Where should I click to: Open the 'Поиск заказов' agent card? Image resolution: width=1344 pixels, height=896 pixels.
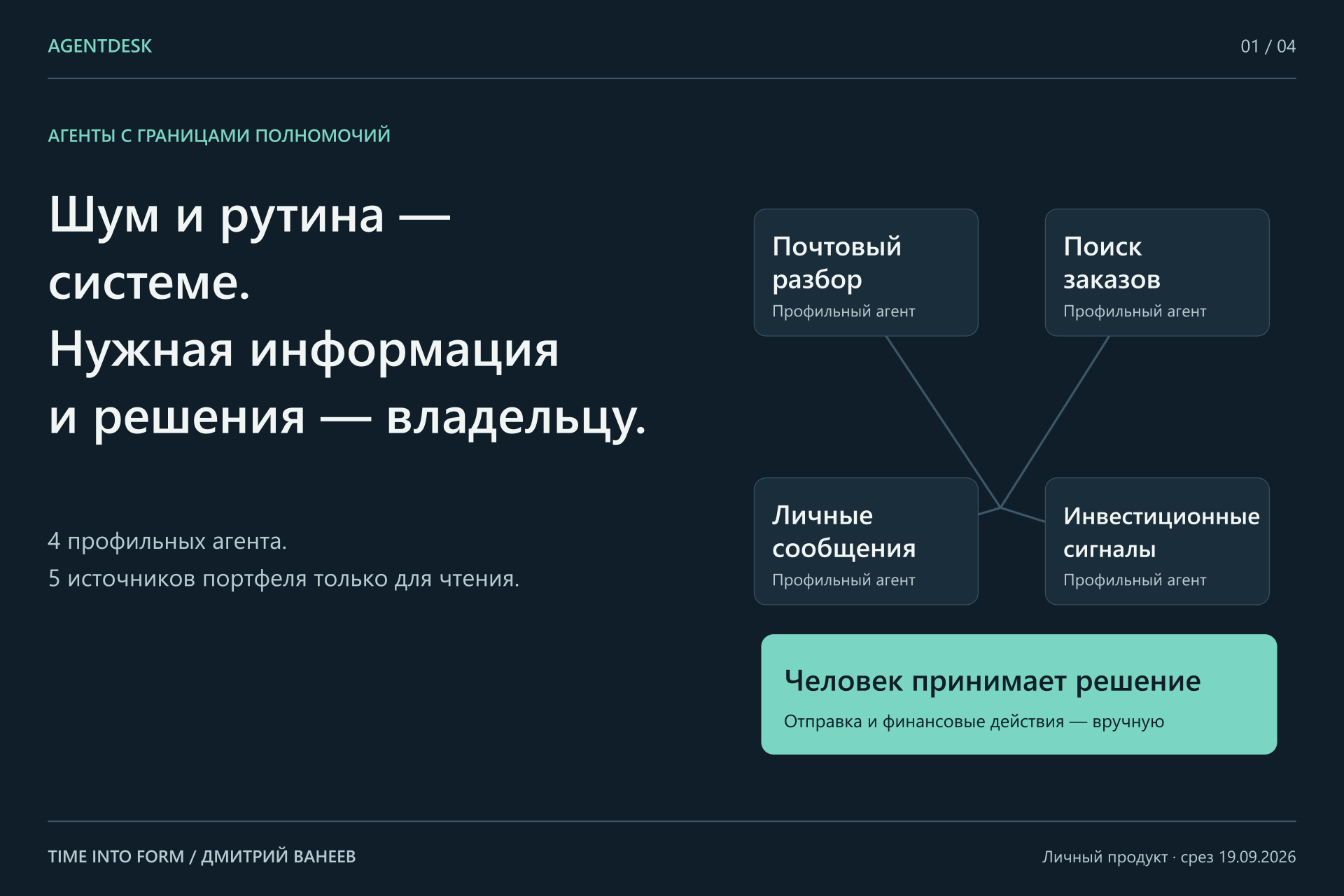point(1157,272)
